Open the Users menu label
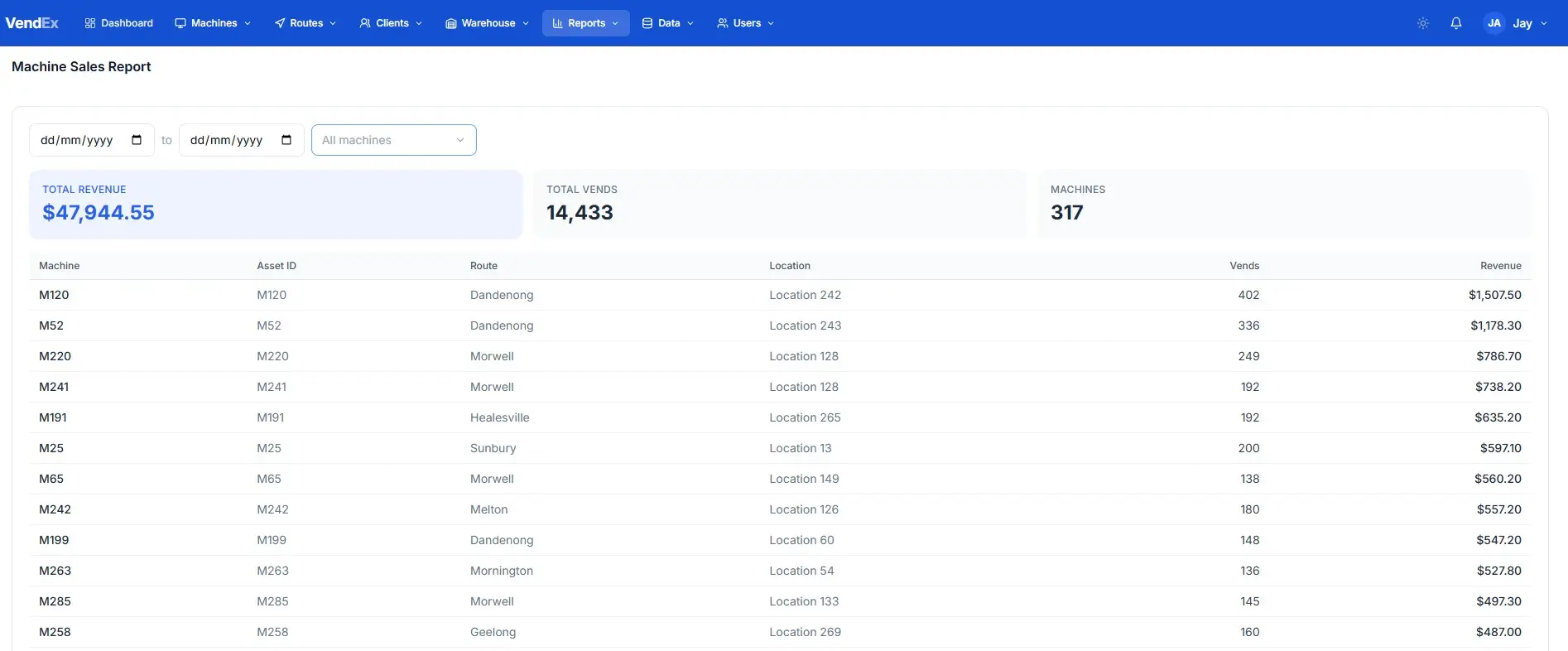Screen dimensions: 1568x651 coord(747,23)
